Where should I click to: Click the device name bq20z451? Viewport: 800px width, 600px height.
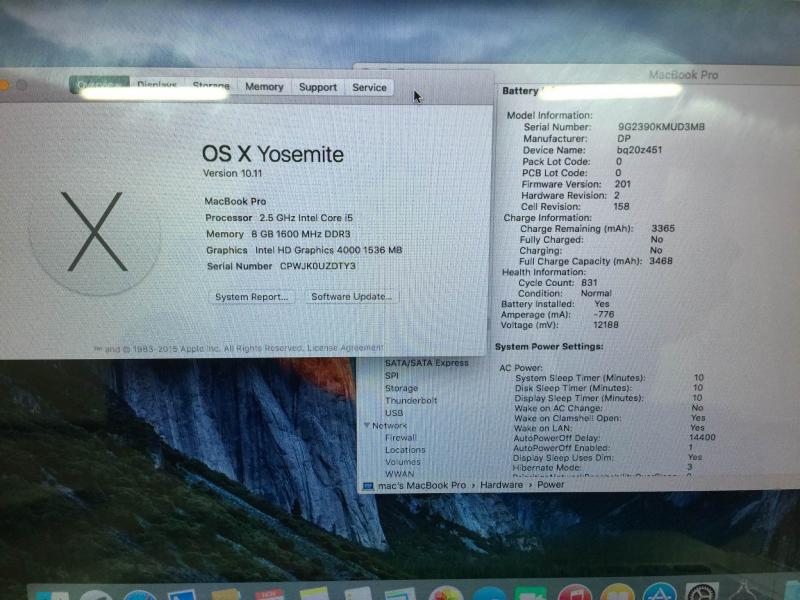tap(639, 150)
